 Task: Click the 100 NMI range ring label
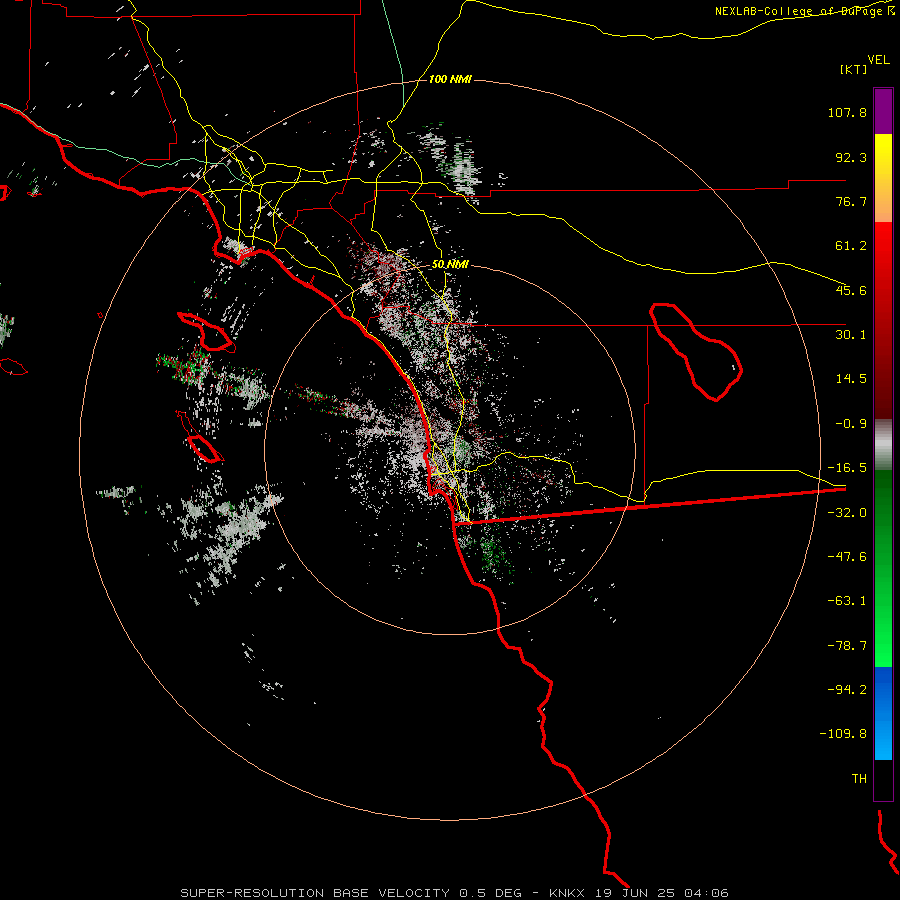450,79
